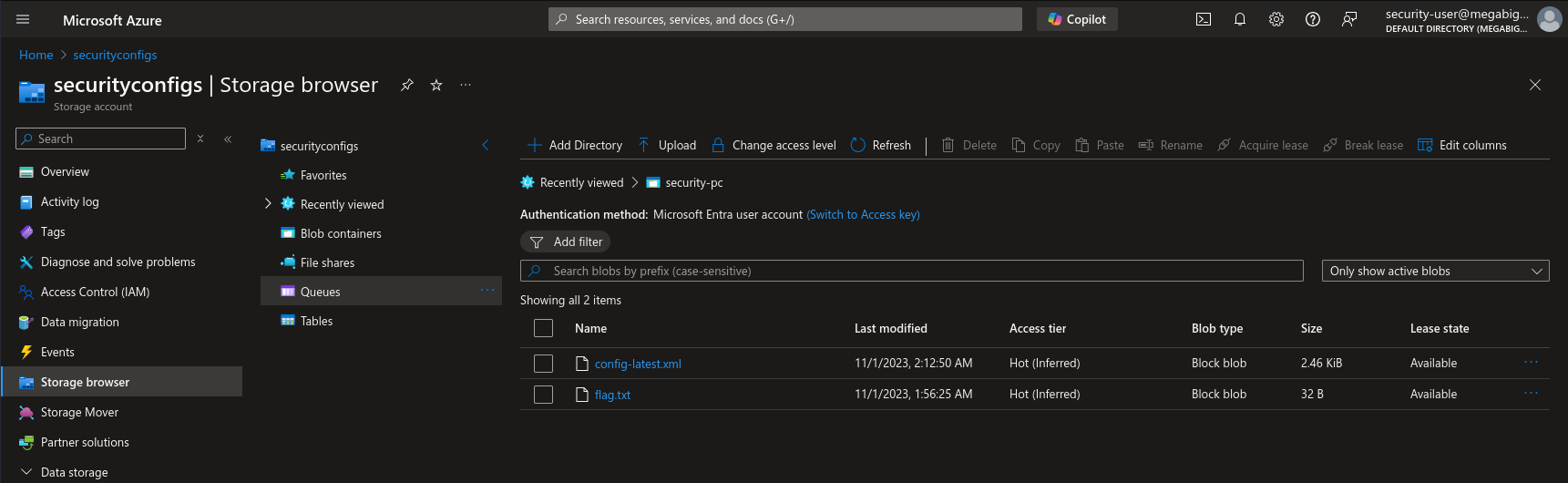Image resolution: width=1568 pixels, height=483 pixels.
Task: Tick the checkbox for config-latest.xml
Action: click(x=543, y=364)
